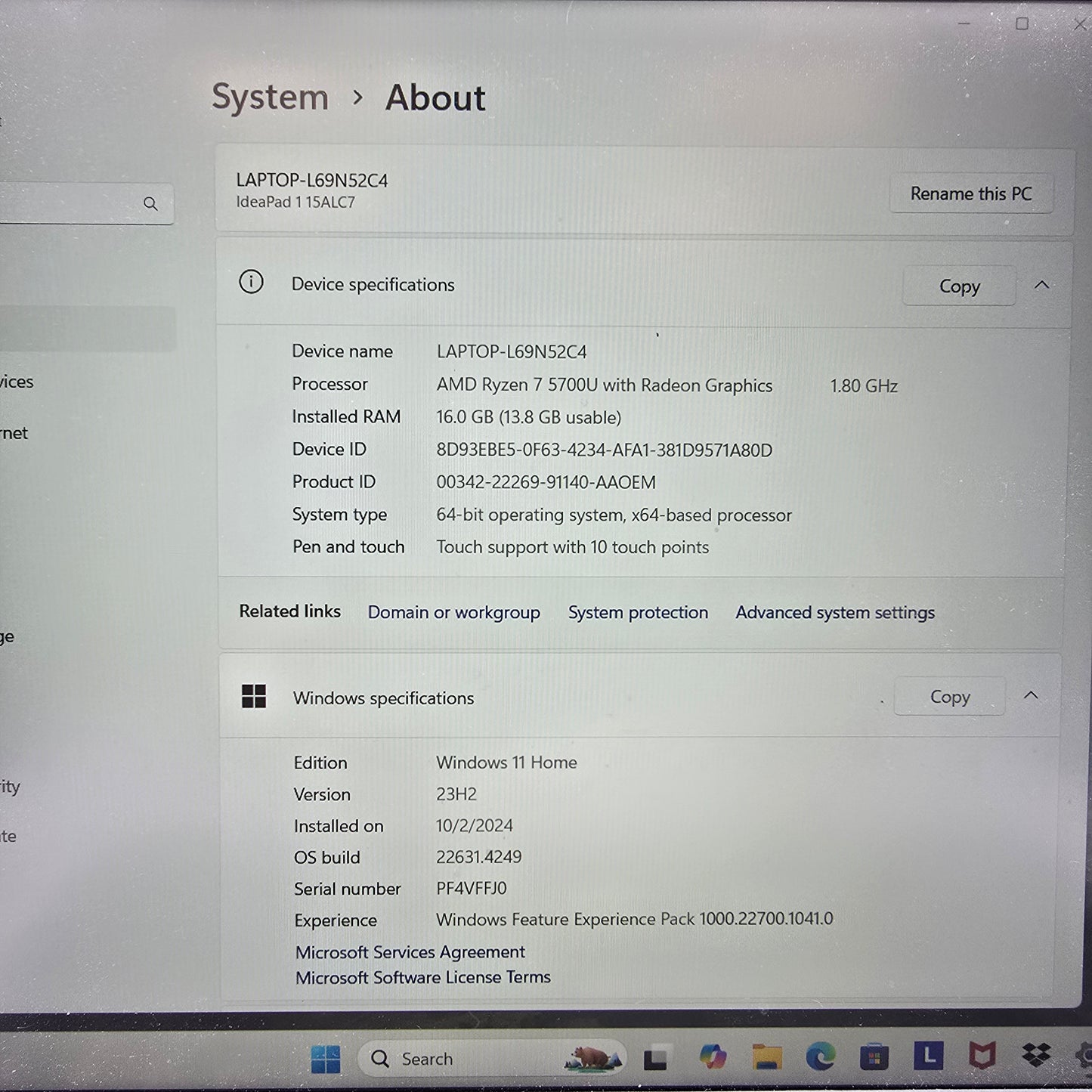Click the taskbar Search box
This screenshot has width=1092, height=1092.
[x=491, y=1059]
